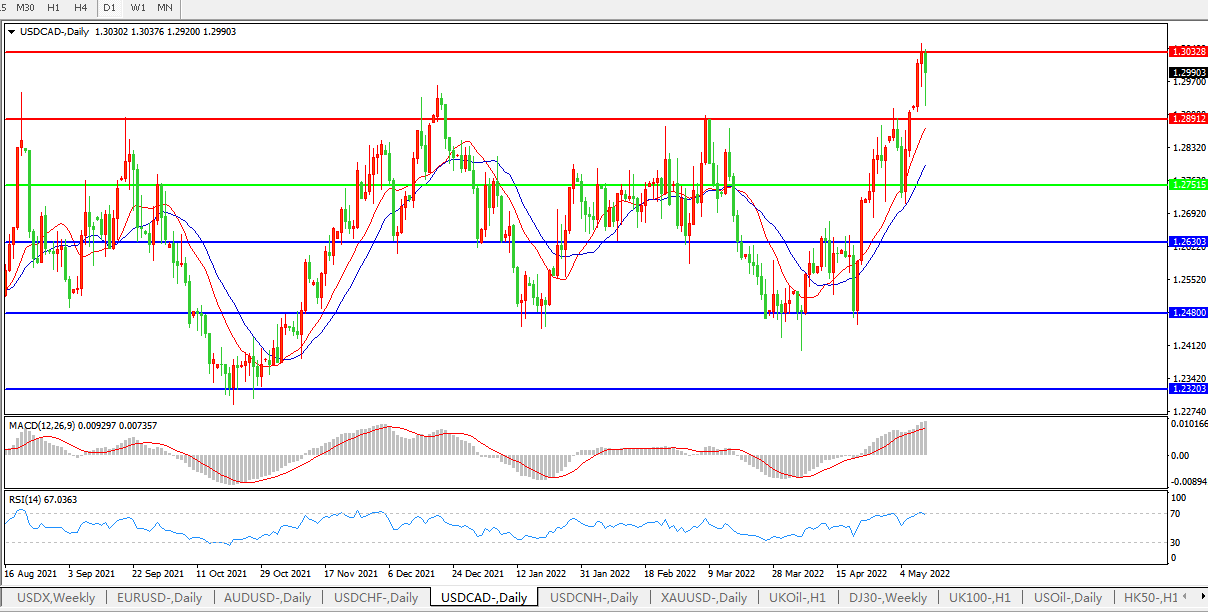Select the H1 timeframe button

(53, 8)
